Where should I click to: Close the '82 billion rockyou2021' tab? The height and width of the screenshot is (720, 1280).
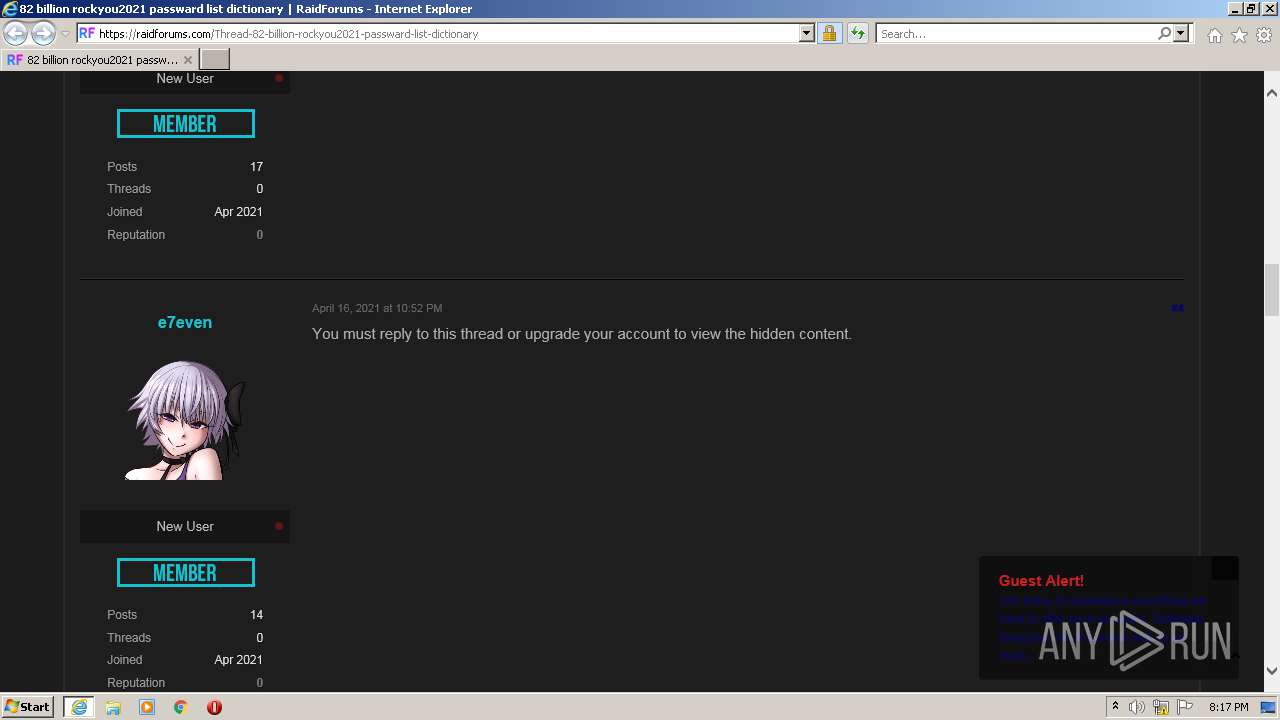187,60
